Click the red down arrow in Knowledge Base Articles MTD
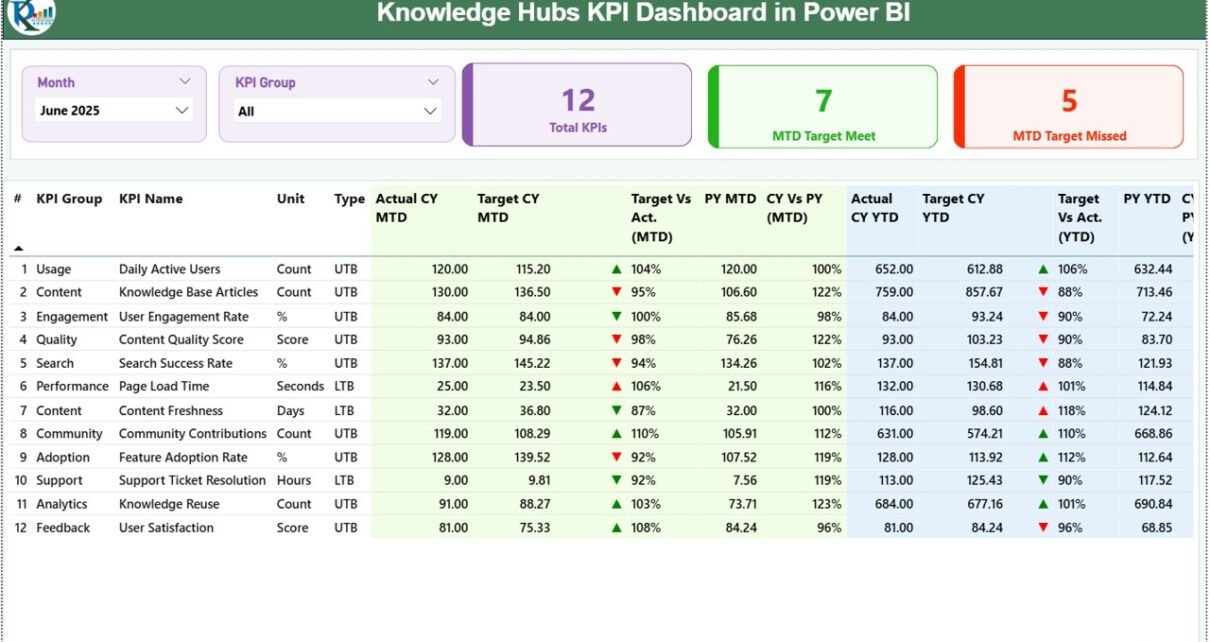Image resolution: width=1210 pixels, height=642 pixels. 616,292
